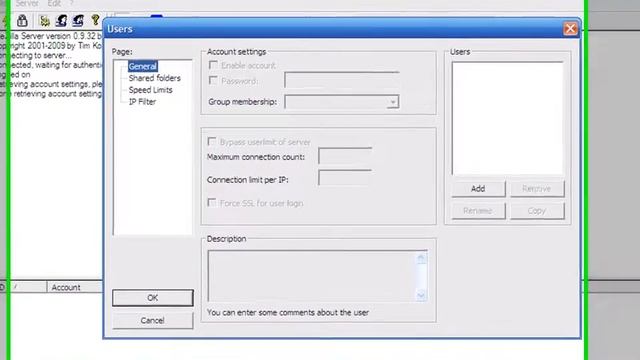Click Maximum connection count field

[345, 157]
